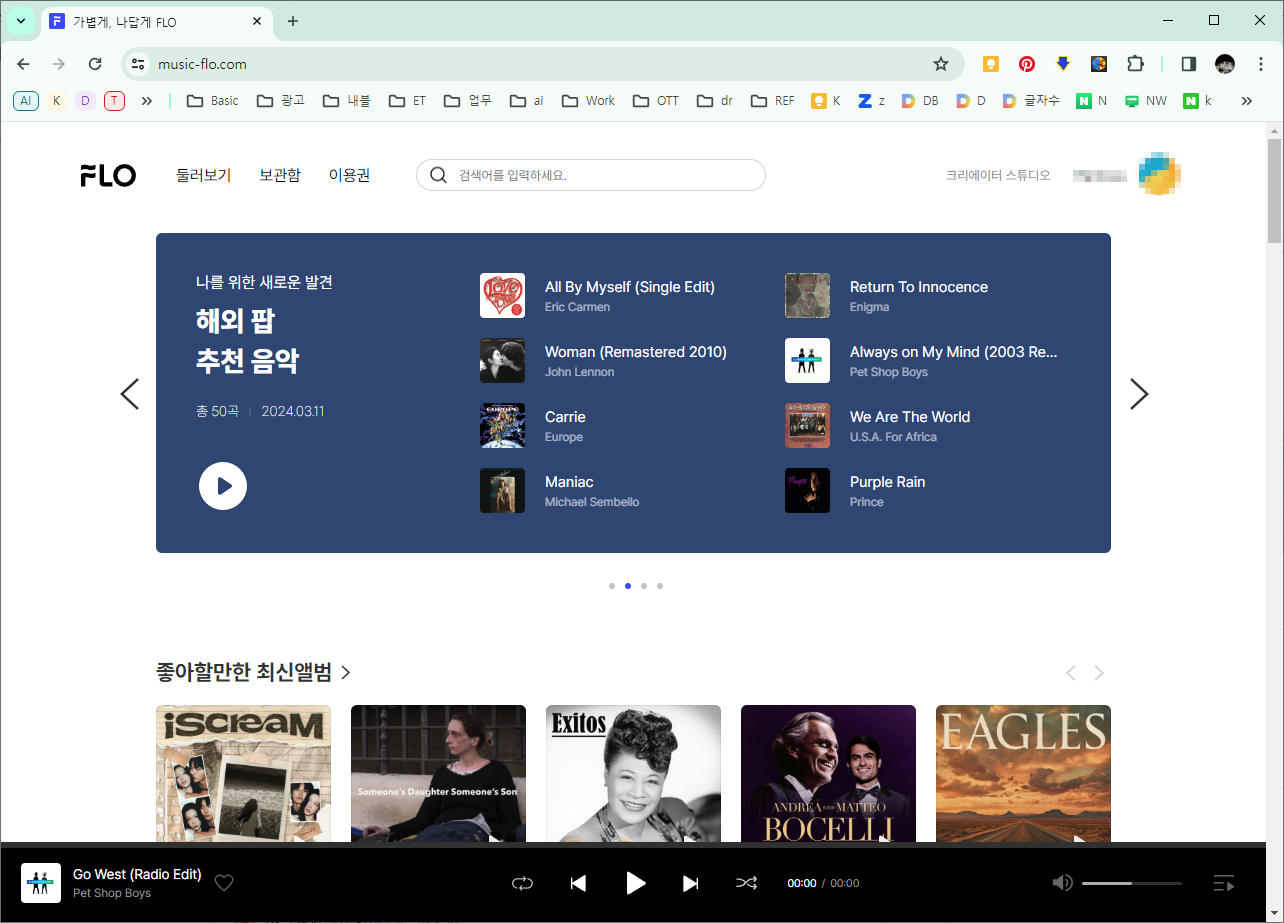
Task: Select first carousel page dot
Action: [x=612, y=586]
